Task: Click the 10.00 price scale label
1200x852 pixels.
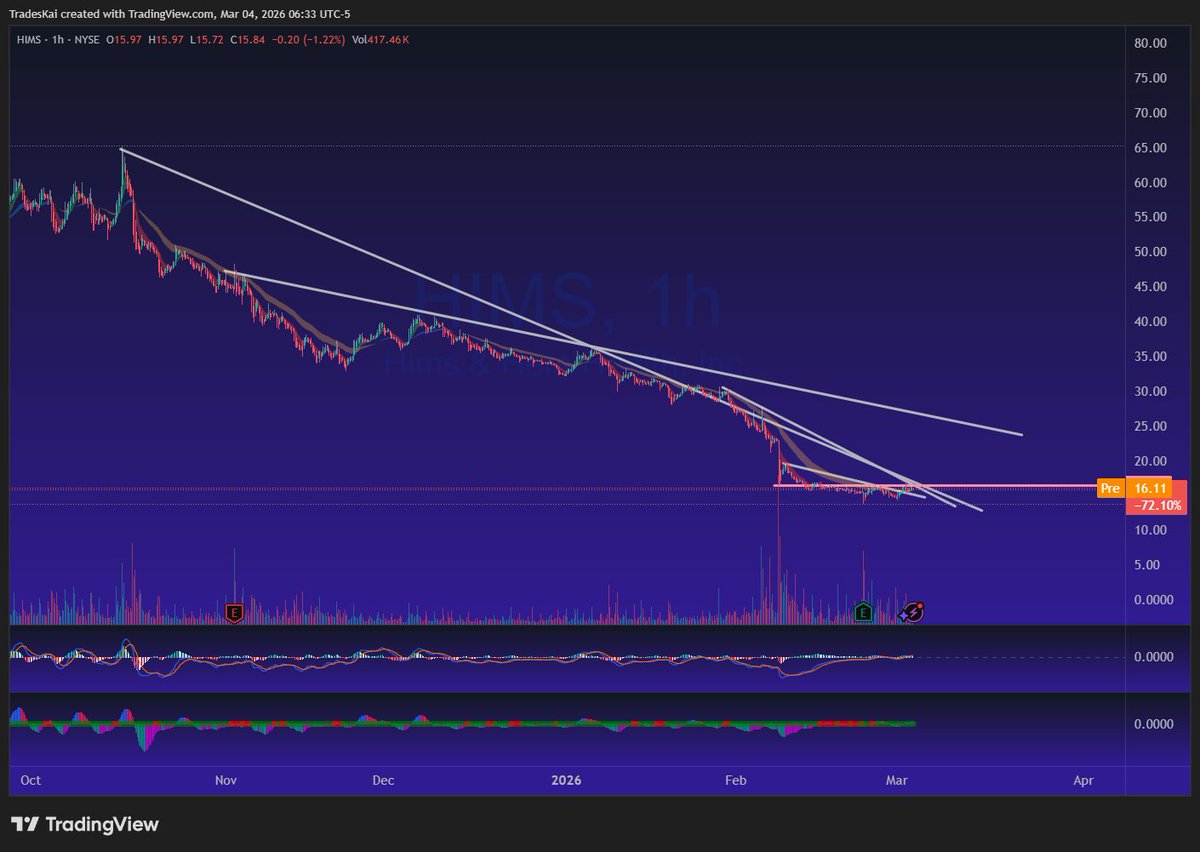Action: click(x=1150, y=530)
